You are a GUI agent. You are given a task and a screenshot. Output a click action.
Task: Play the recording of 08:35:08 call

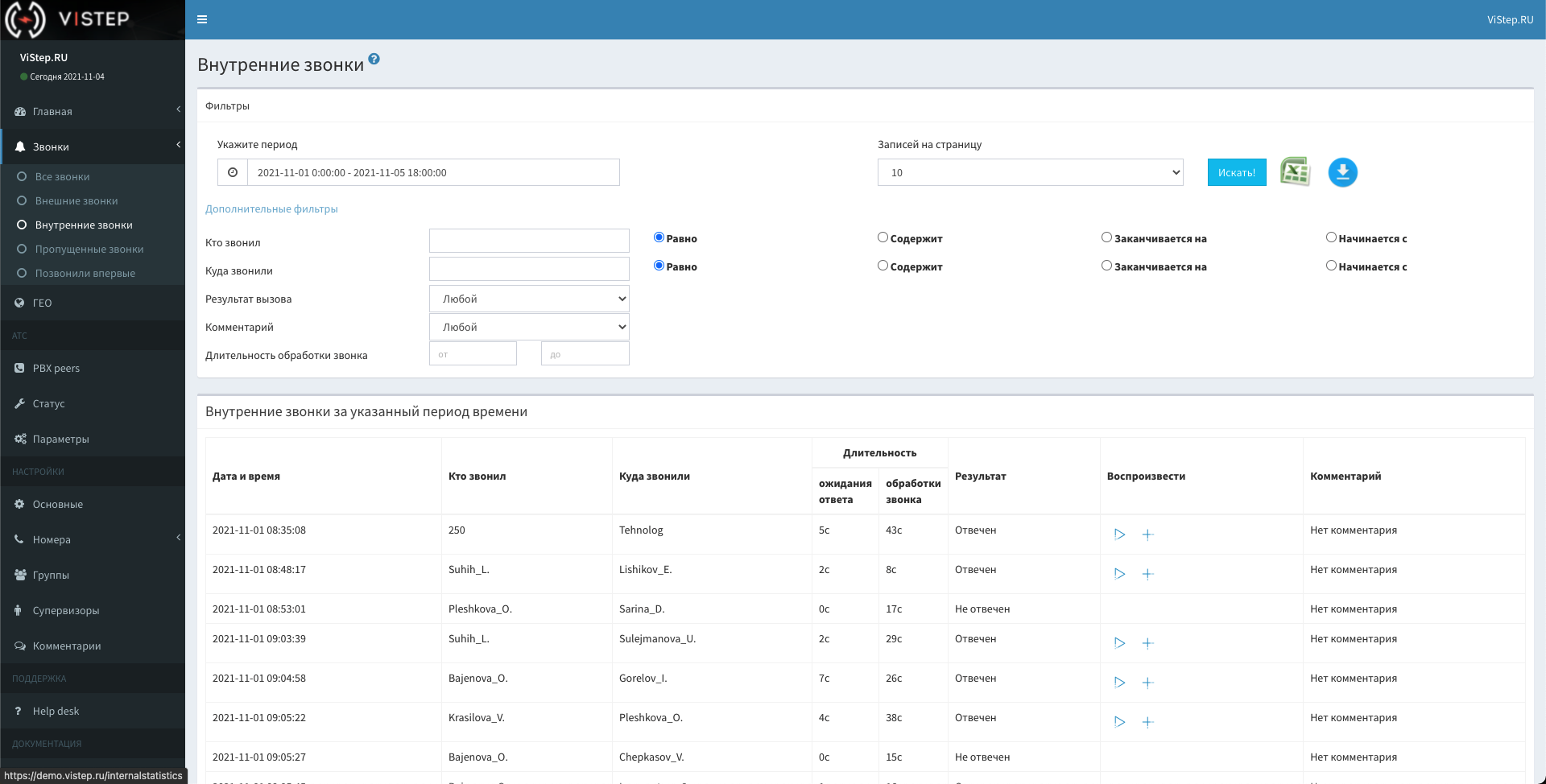[1119, 534]
